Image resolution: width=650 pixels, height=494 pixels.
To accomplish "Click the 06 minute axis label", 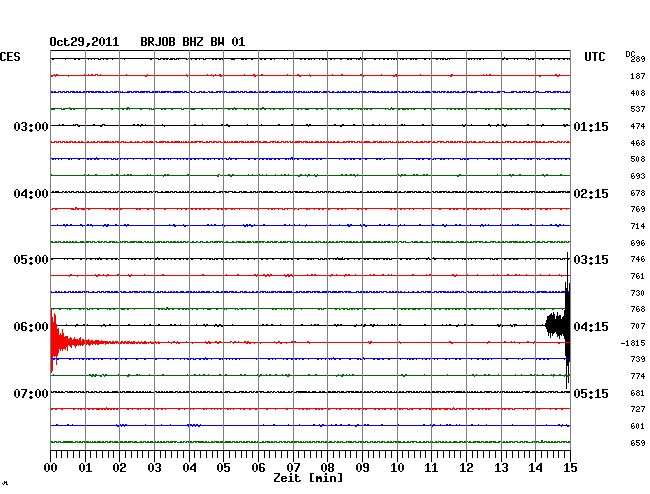I will tap(258, 468).
